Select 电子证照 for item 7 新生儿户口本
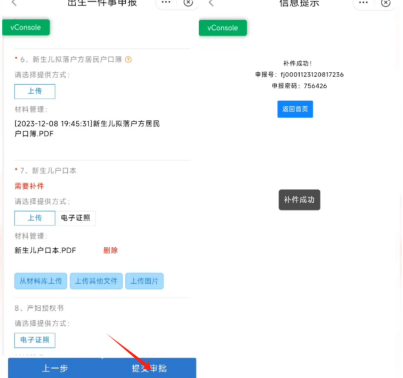This screenshot has width=403, height=378. tap(76, 218)
